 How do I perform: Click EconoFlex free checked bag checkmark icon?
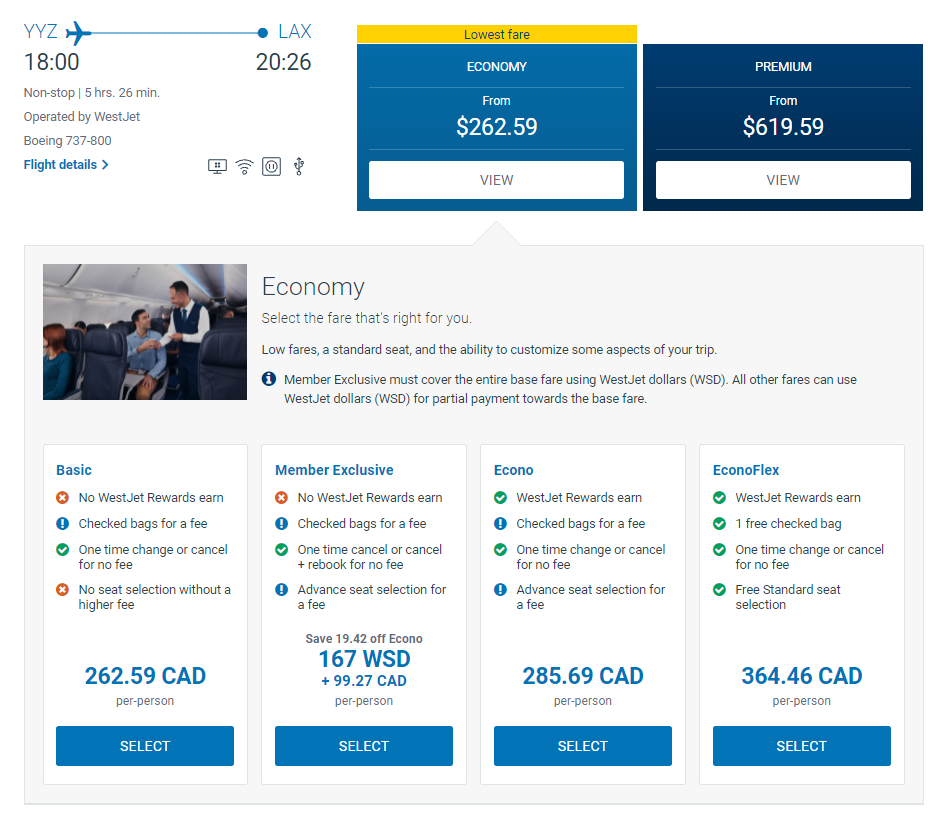click(719, 524)
